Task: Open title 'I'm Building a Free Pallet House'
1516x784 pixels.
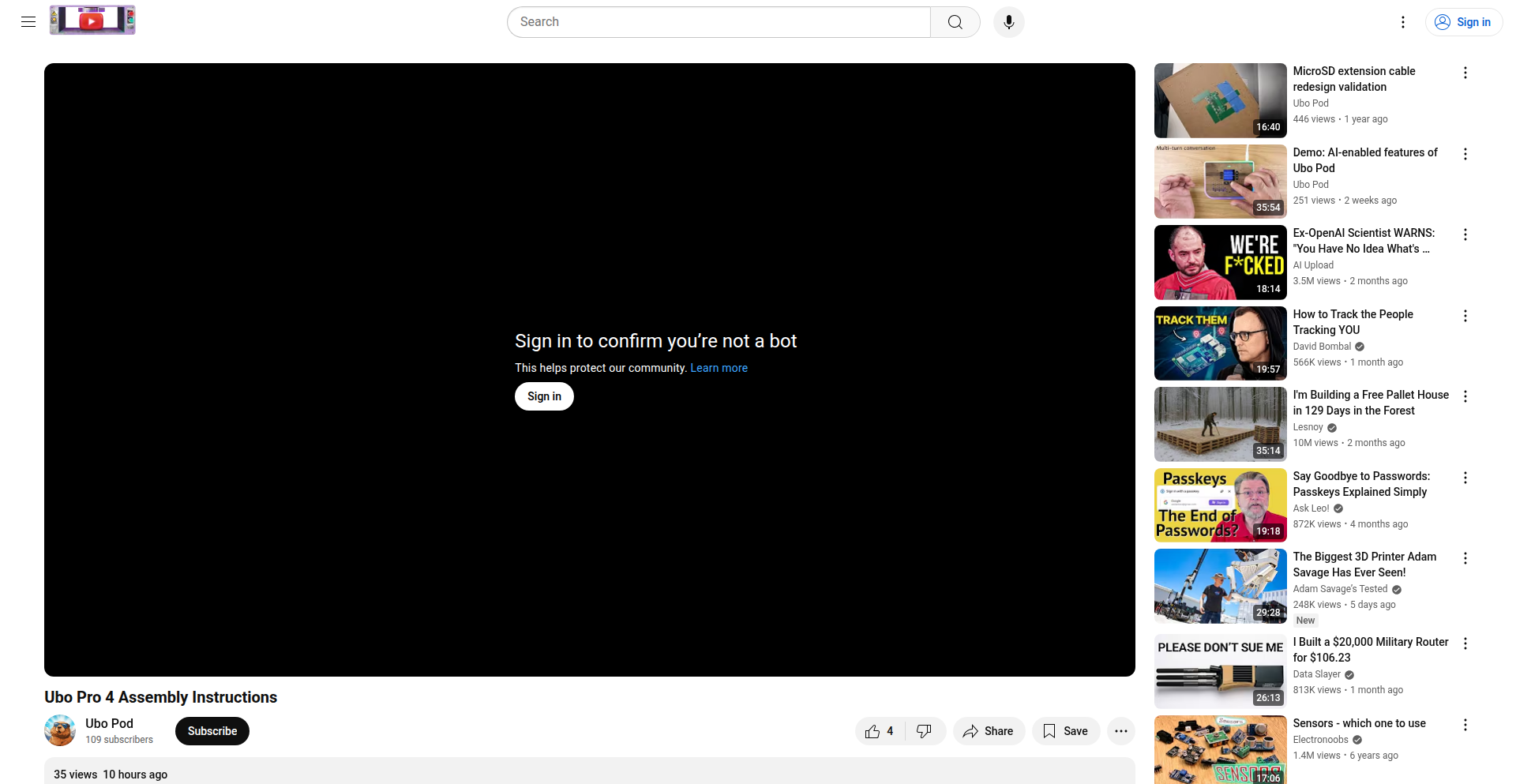Action: (x=1371, y=403)
